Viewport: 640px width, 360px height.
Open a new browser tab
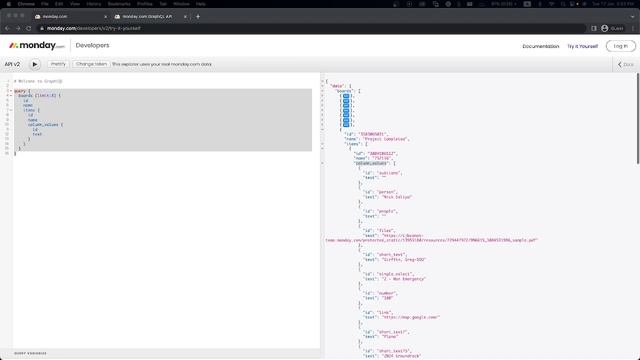pos(198,17)
